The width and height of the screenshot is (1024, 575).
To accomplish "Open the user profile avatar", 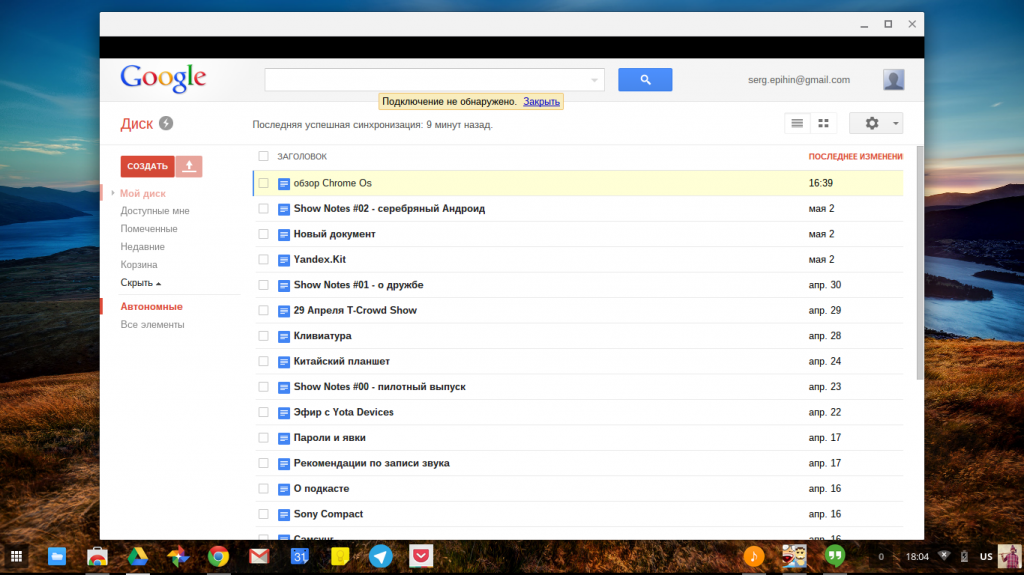I will tap(894, 80).
